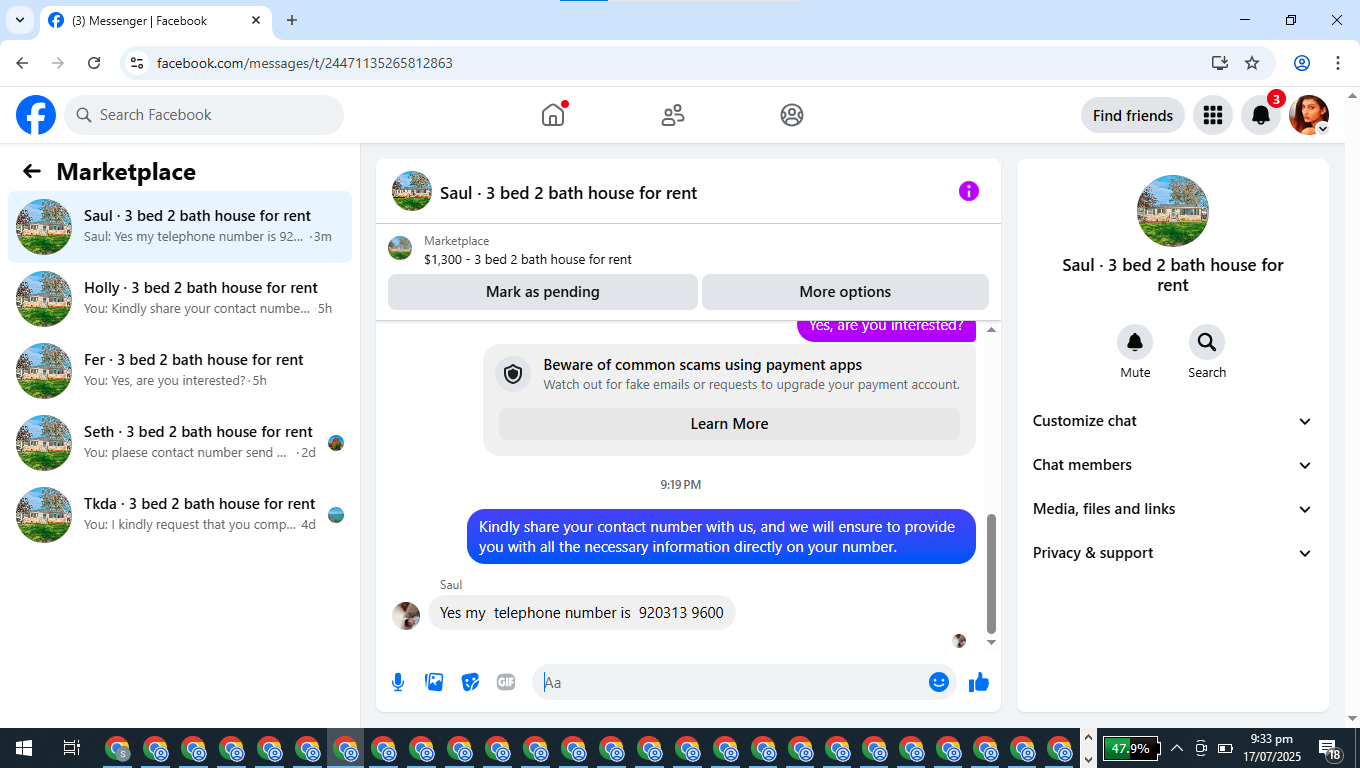Click the Aa message input box
The width and height of the screenshot is (1360, 768).
[x=744, y=682]
